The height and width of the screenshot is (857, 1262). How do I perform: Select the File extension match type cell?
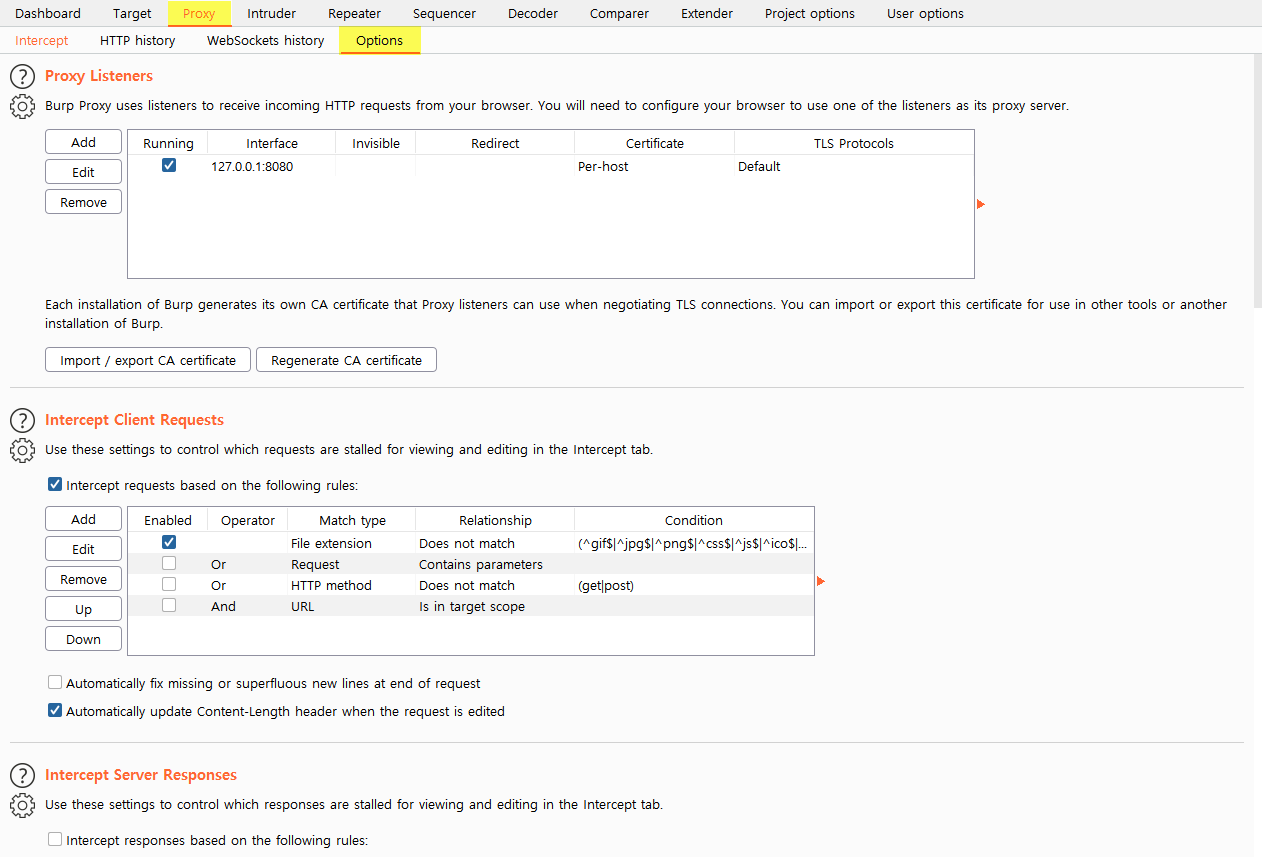click(x=352, y=543)
